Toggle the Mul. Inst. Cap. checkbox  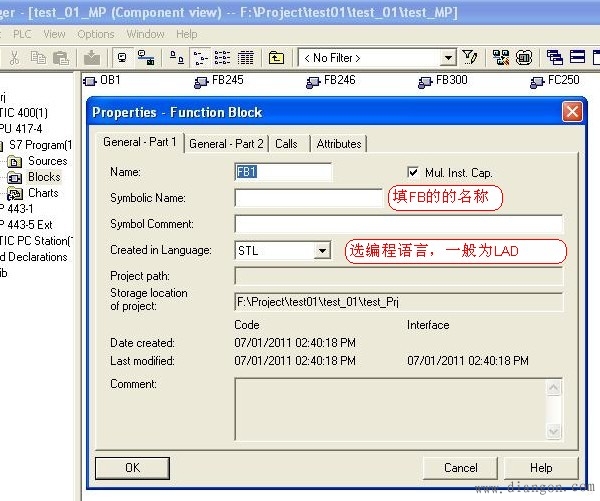[414, 173]
